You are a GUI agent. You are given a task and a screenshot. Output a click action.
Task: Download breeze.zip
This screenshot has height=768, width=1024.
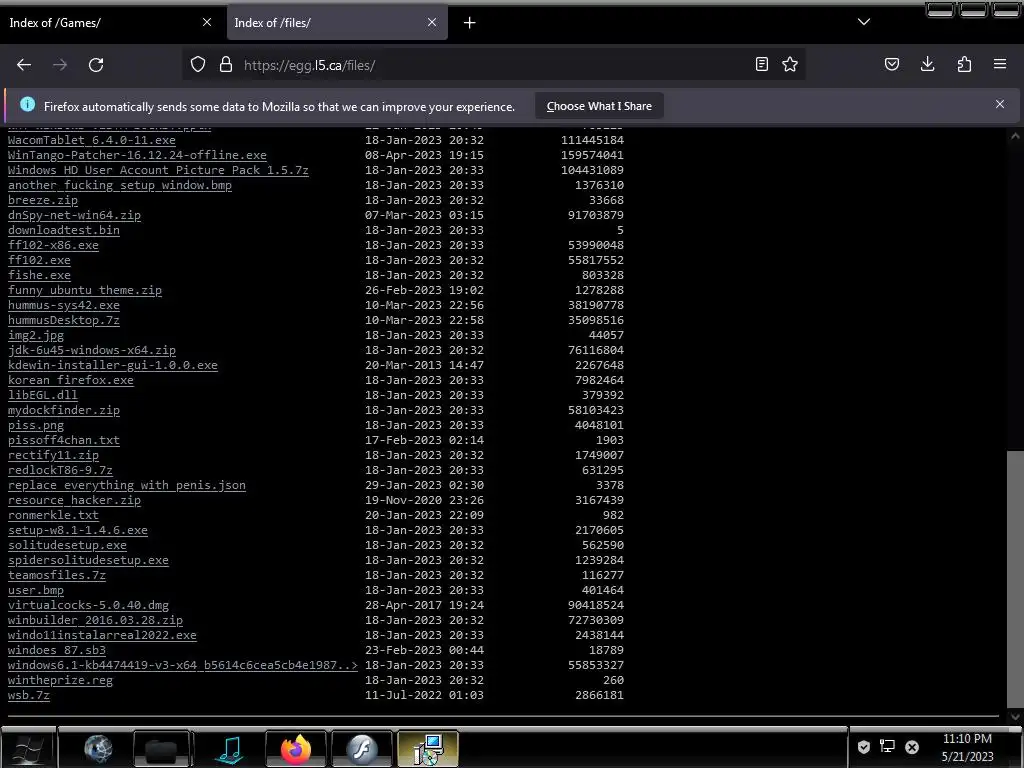coord(42,200)
